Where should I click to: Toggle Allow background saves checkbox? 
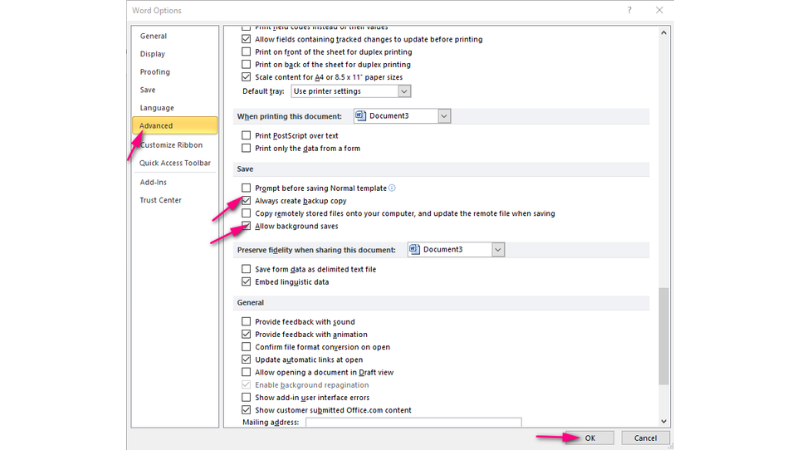pyautogui.click(x=247, y=226)
